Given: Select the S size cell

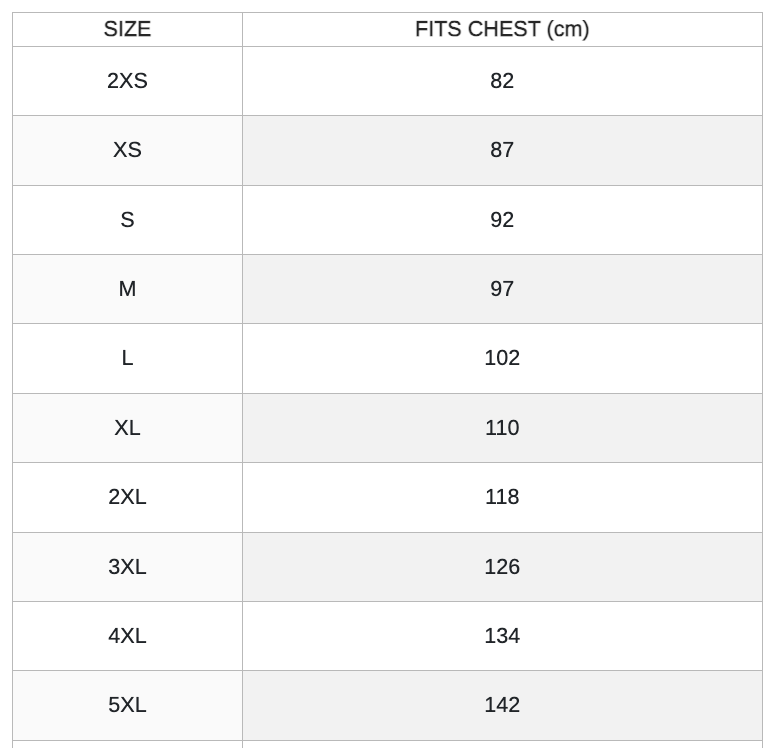Looking at the screenshot, I should click(127, 220).
